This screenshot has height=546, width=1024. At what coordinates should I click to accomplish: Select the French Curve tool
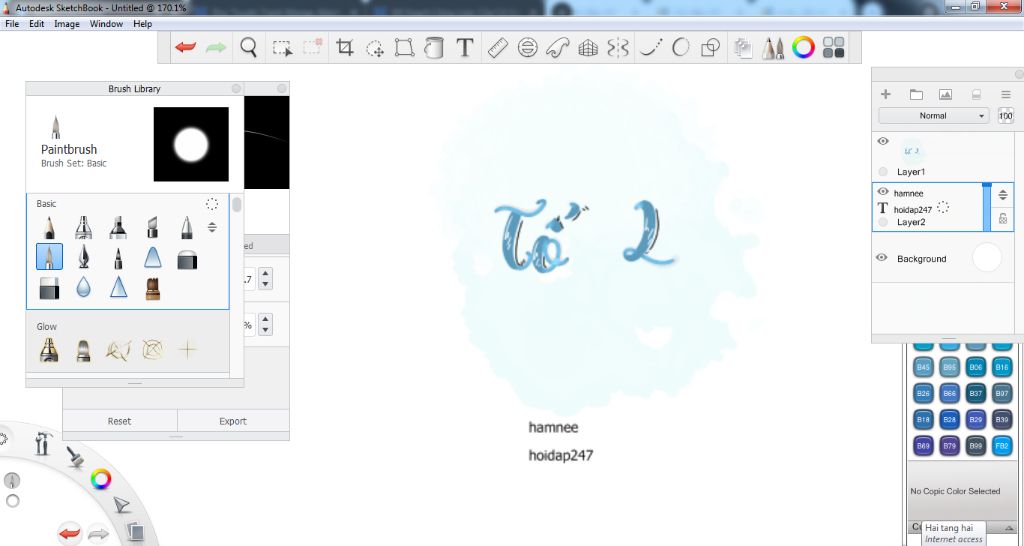(x=558, y=47)
